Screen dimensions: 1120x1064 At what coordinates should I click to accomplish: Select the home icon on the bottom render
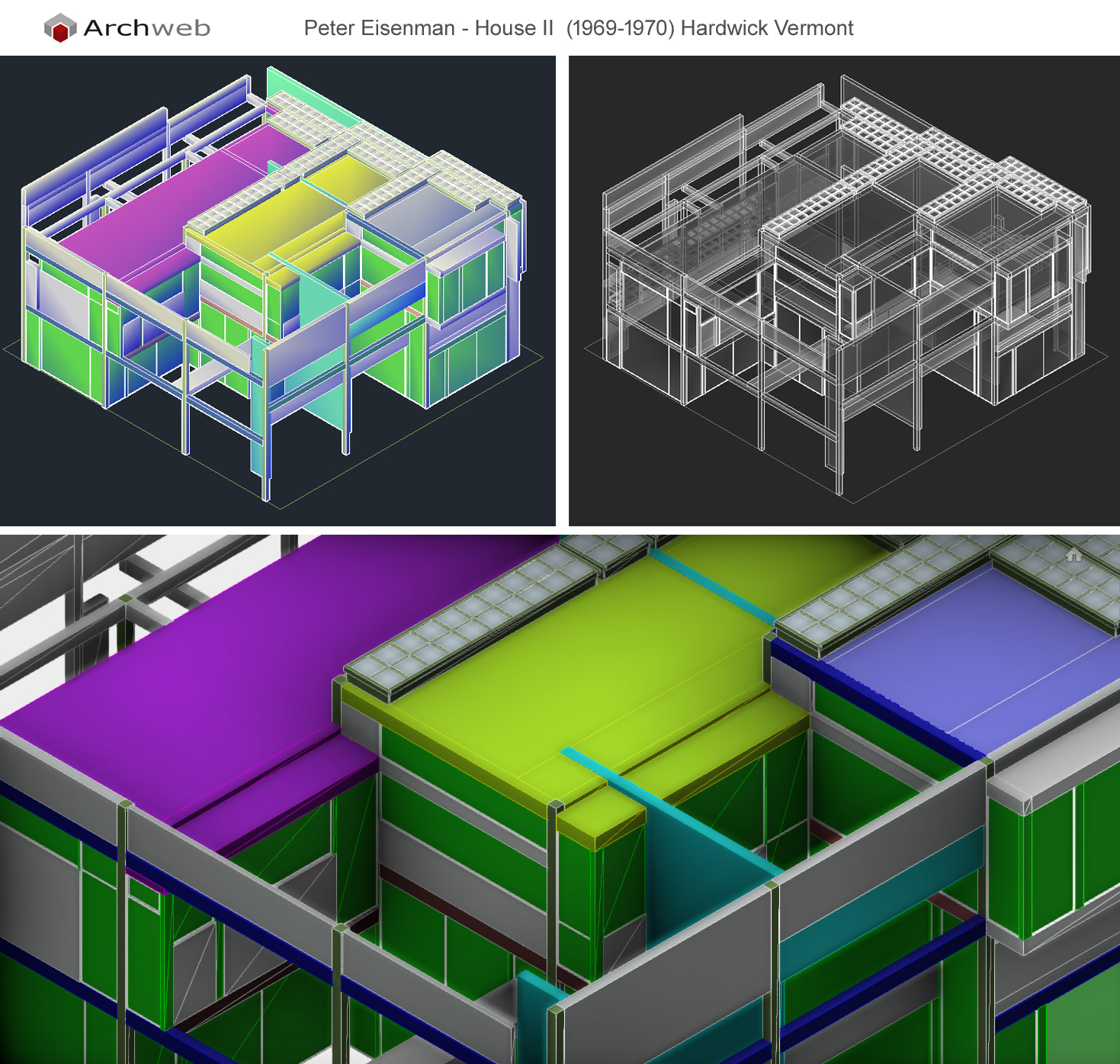[1073, 556]
